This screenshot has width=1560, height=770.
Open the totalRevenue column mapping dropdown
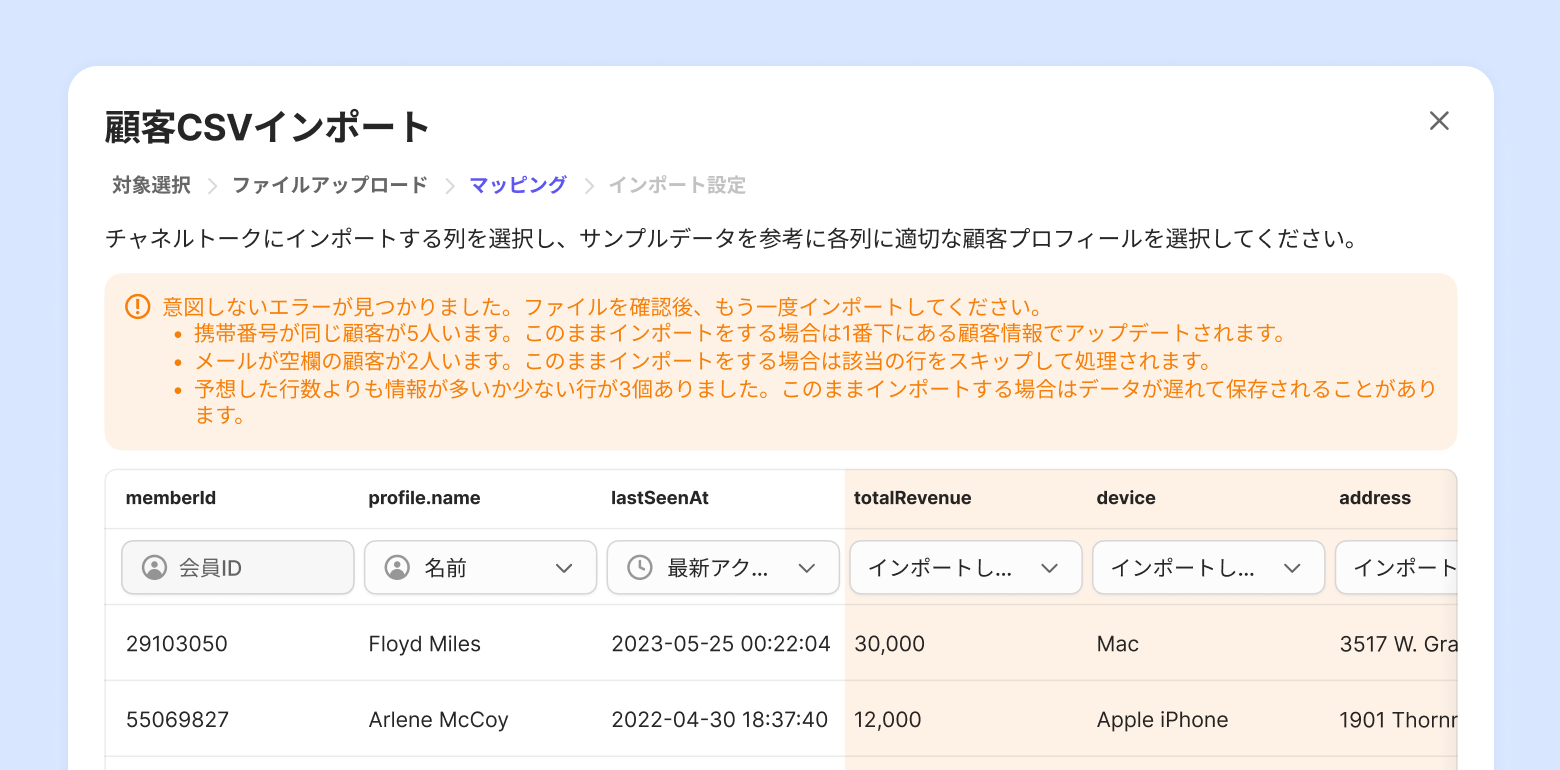tap(966, 568)
